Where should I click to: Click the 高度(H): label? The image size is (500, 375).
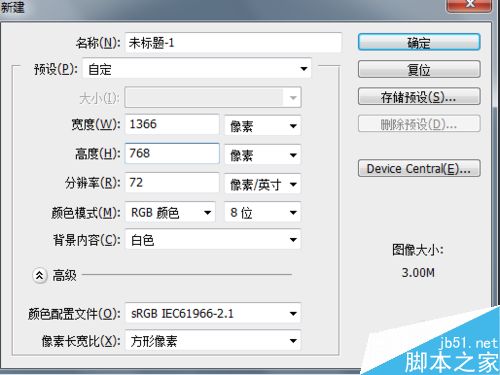coord(98,154)
